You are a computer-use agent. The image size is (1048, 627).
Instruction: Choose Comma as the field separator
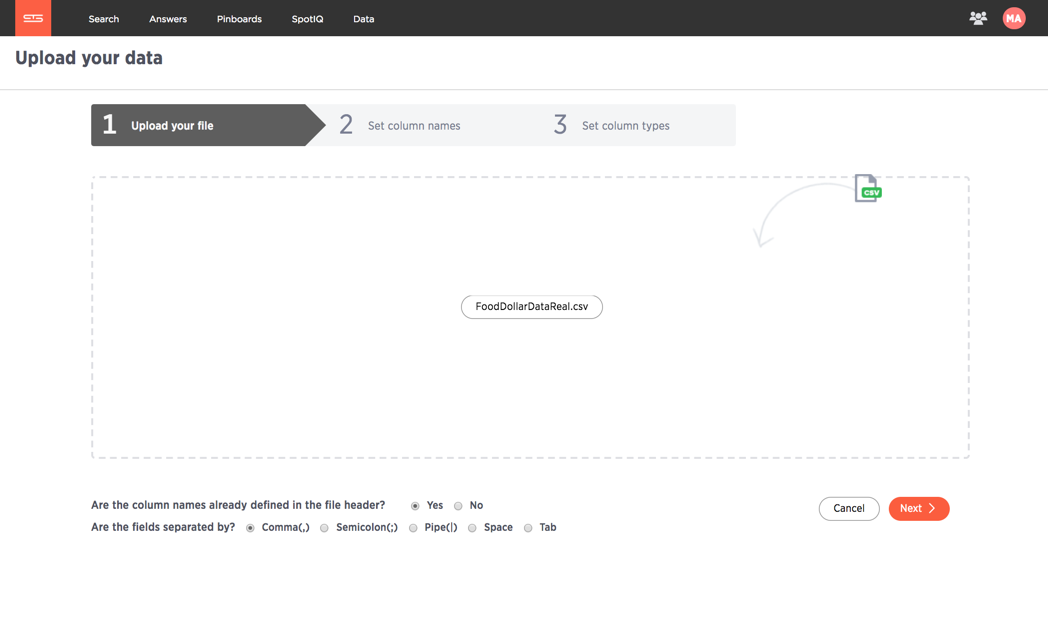pos(250,528)
